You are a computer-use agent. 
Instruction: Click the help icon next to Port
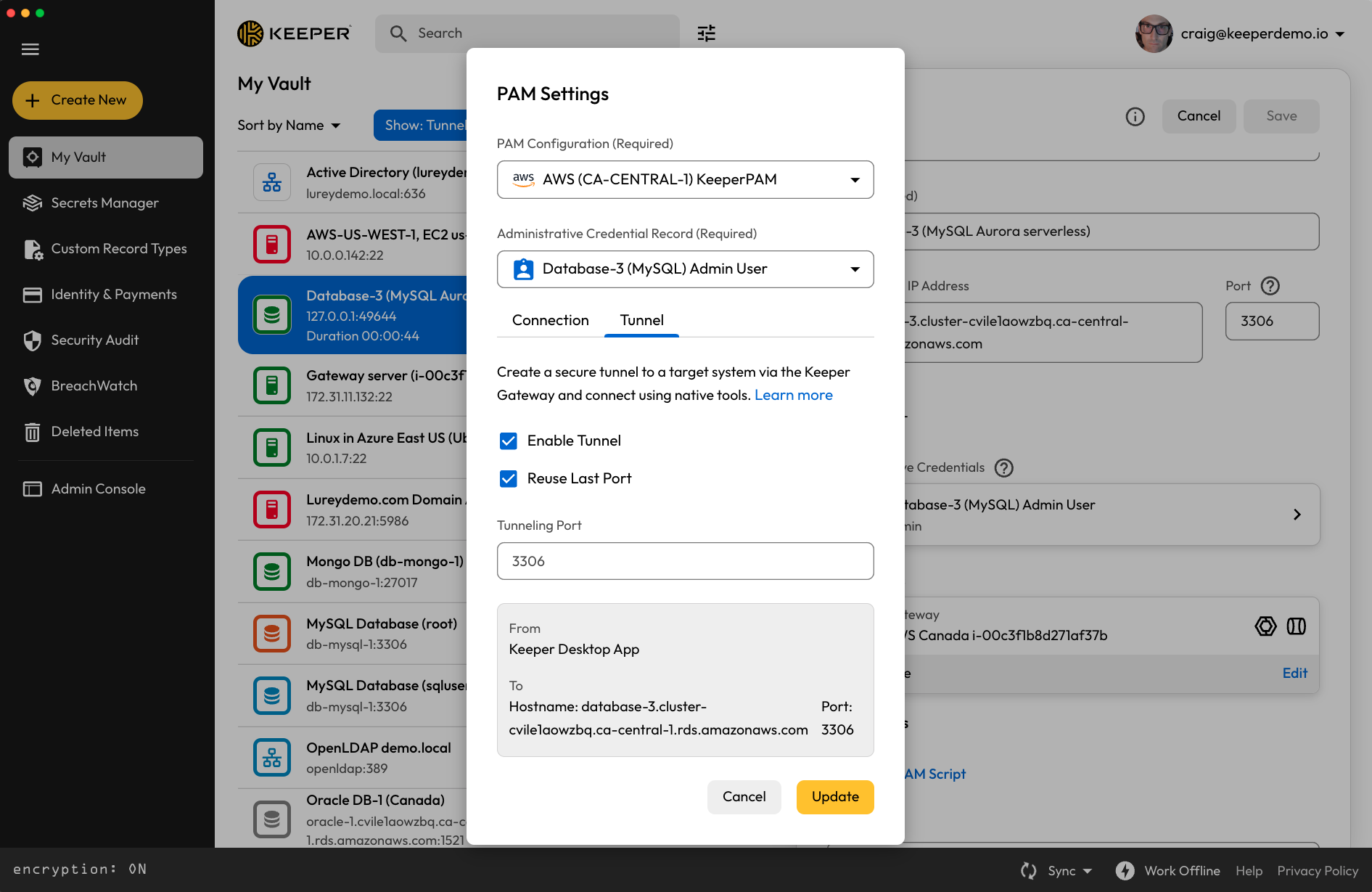(x=1270, y=286)
